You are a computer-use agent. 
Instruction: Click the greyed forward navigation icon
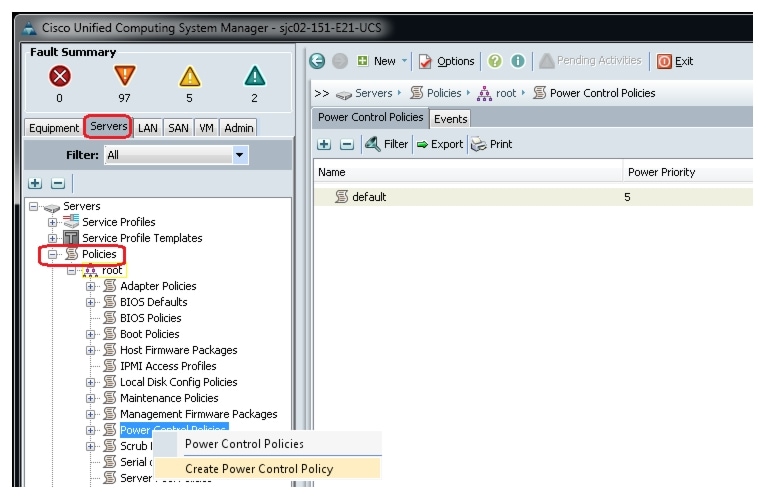340,61
